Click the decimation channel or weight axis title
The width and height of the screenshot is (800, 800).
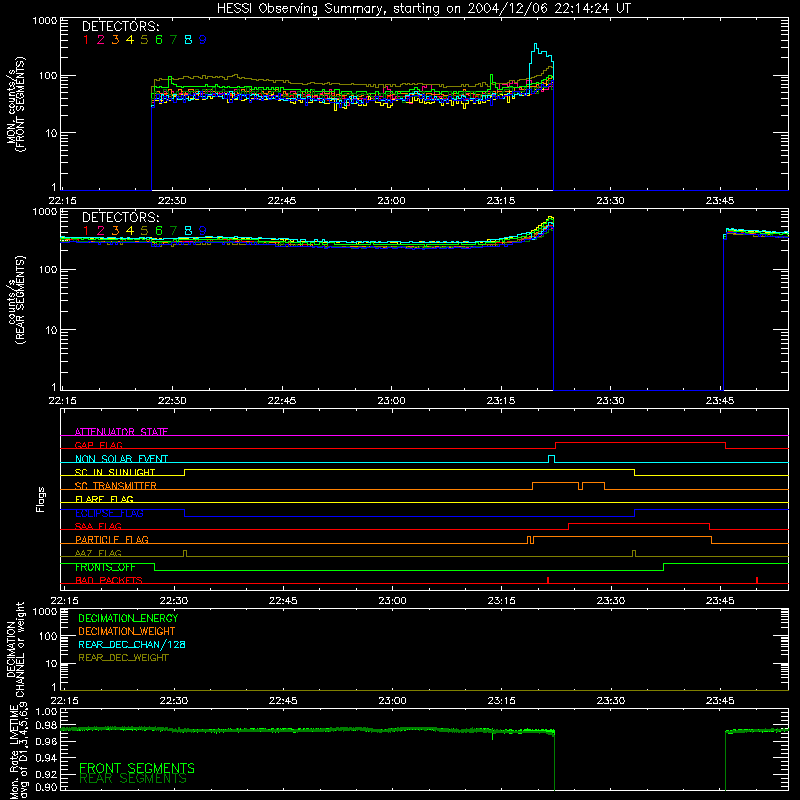coord(15,649)
